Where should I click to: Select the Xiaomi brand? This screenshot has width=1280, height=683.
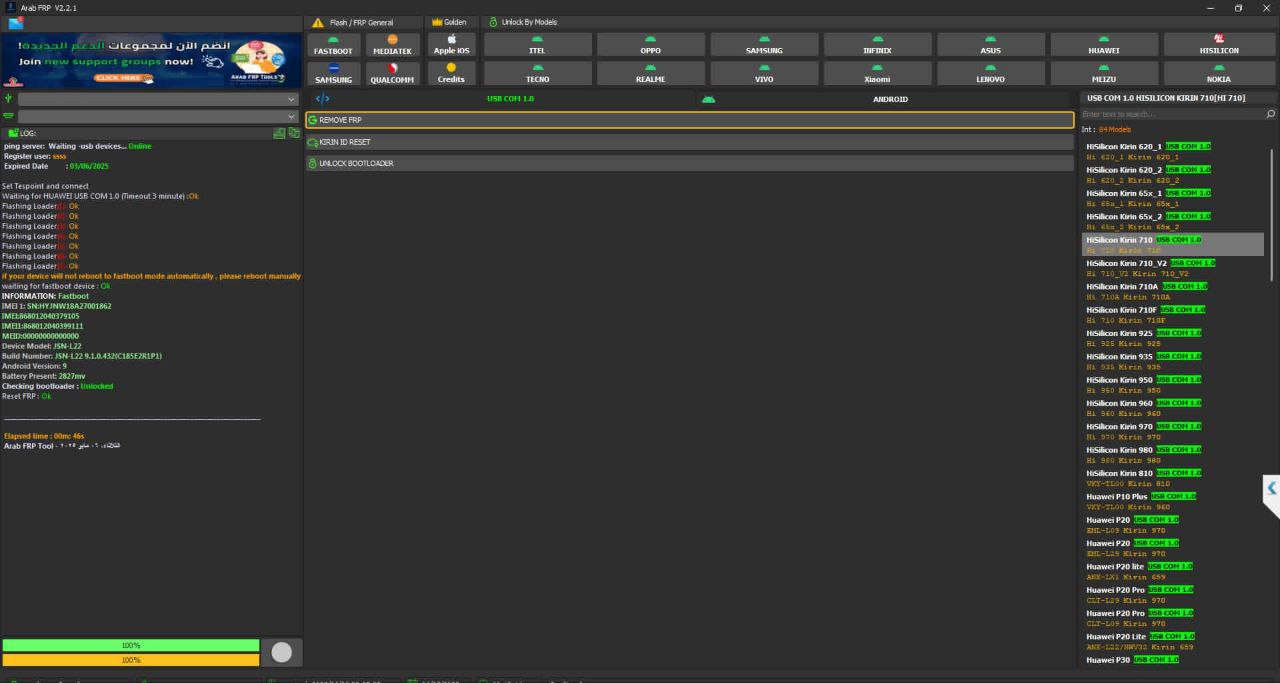pyautogui.click(x=877, y=74)
